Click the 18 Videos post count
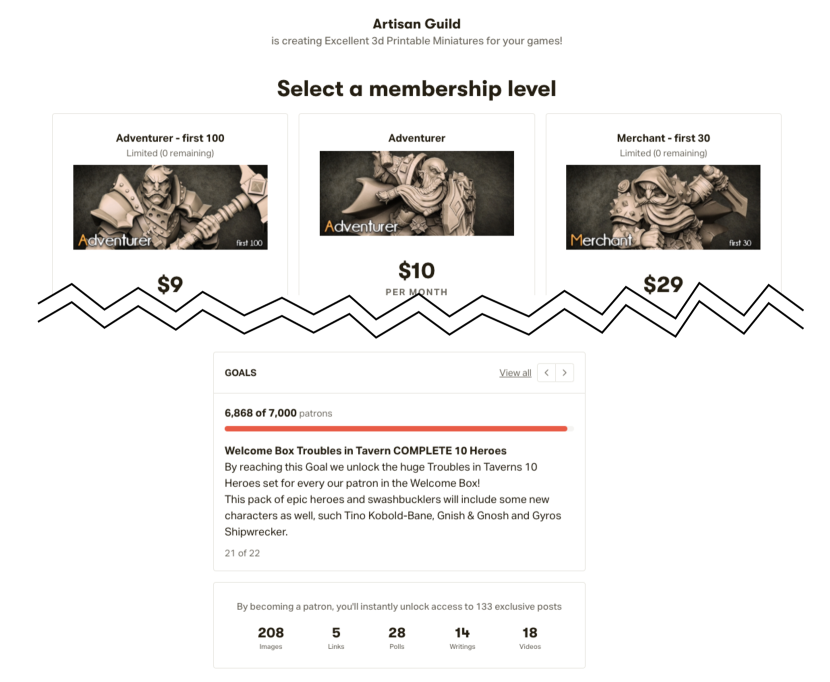Image resolution: width=830 pixels, height=682 pixels. 530,637
